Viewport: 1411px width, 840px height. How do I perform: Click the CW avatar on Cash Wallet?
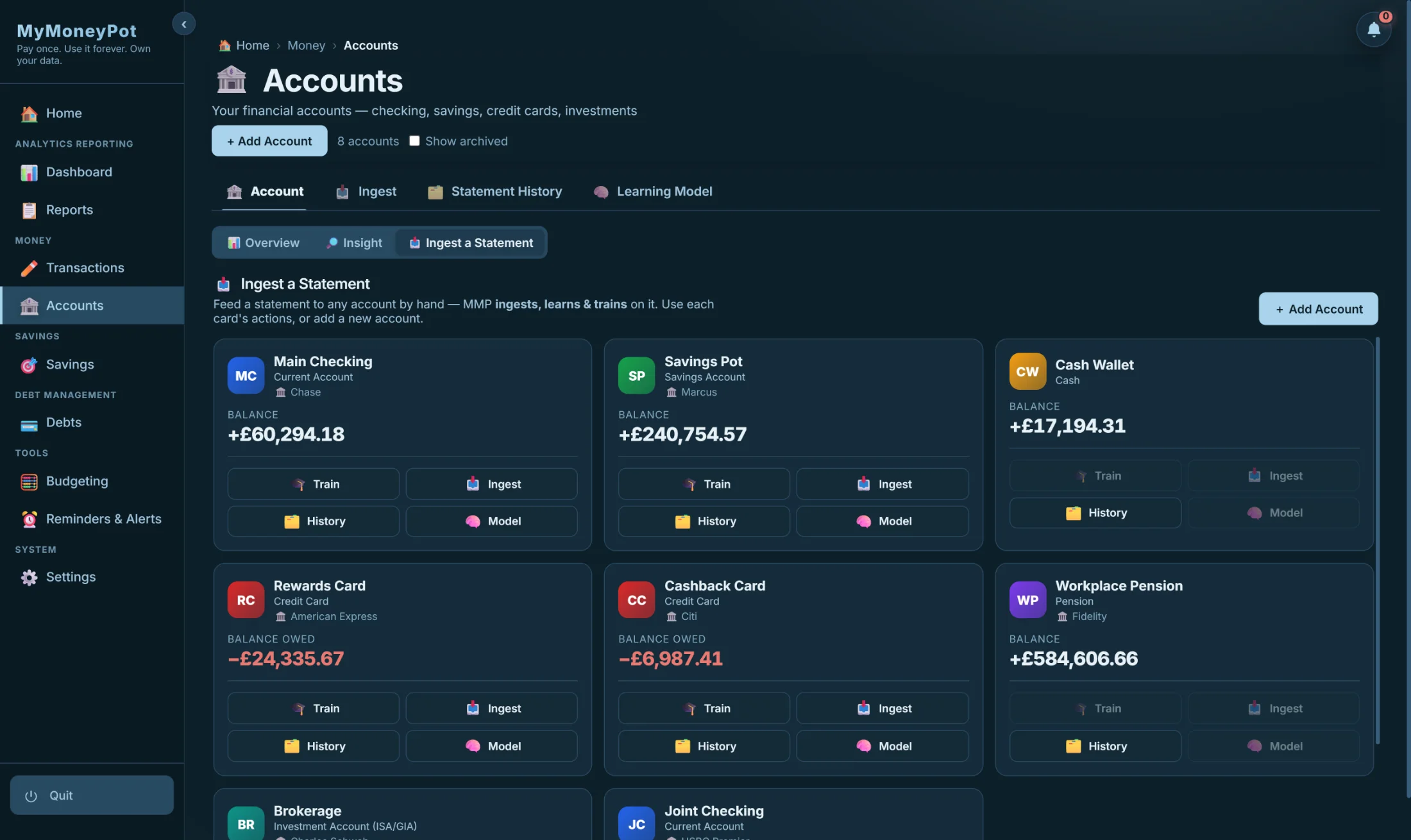click(x=1027, y=371)
